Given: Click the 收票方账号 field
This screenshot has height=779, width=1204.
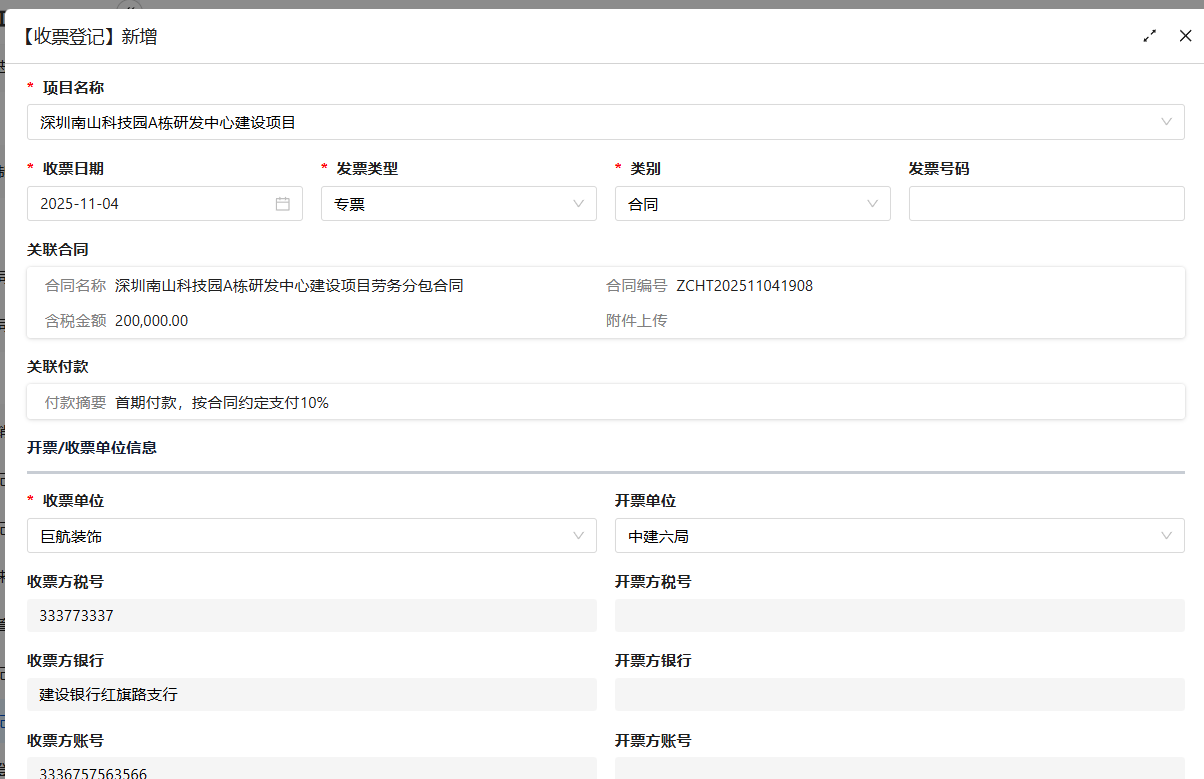Looking at the screenshot, I should coord(311,770).
